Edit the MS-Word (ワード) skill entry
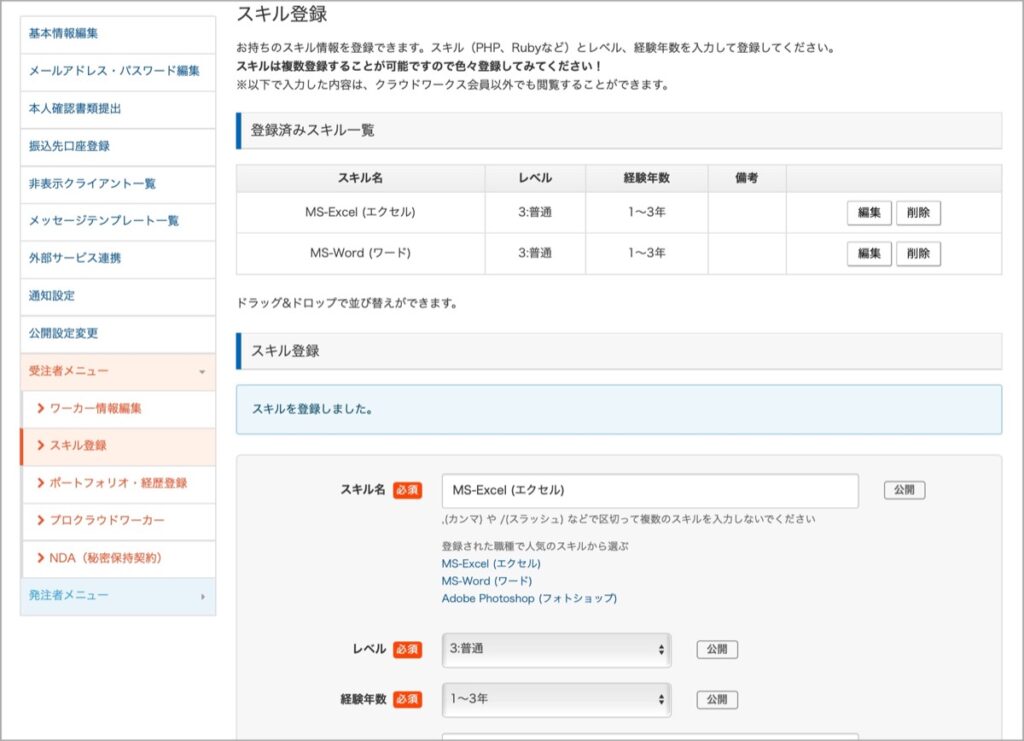1024x741 pixels. tap(869, 254)
